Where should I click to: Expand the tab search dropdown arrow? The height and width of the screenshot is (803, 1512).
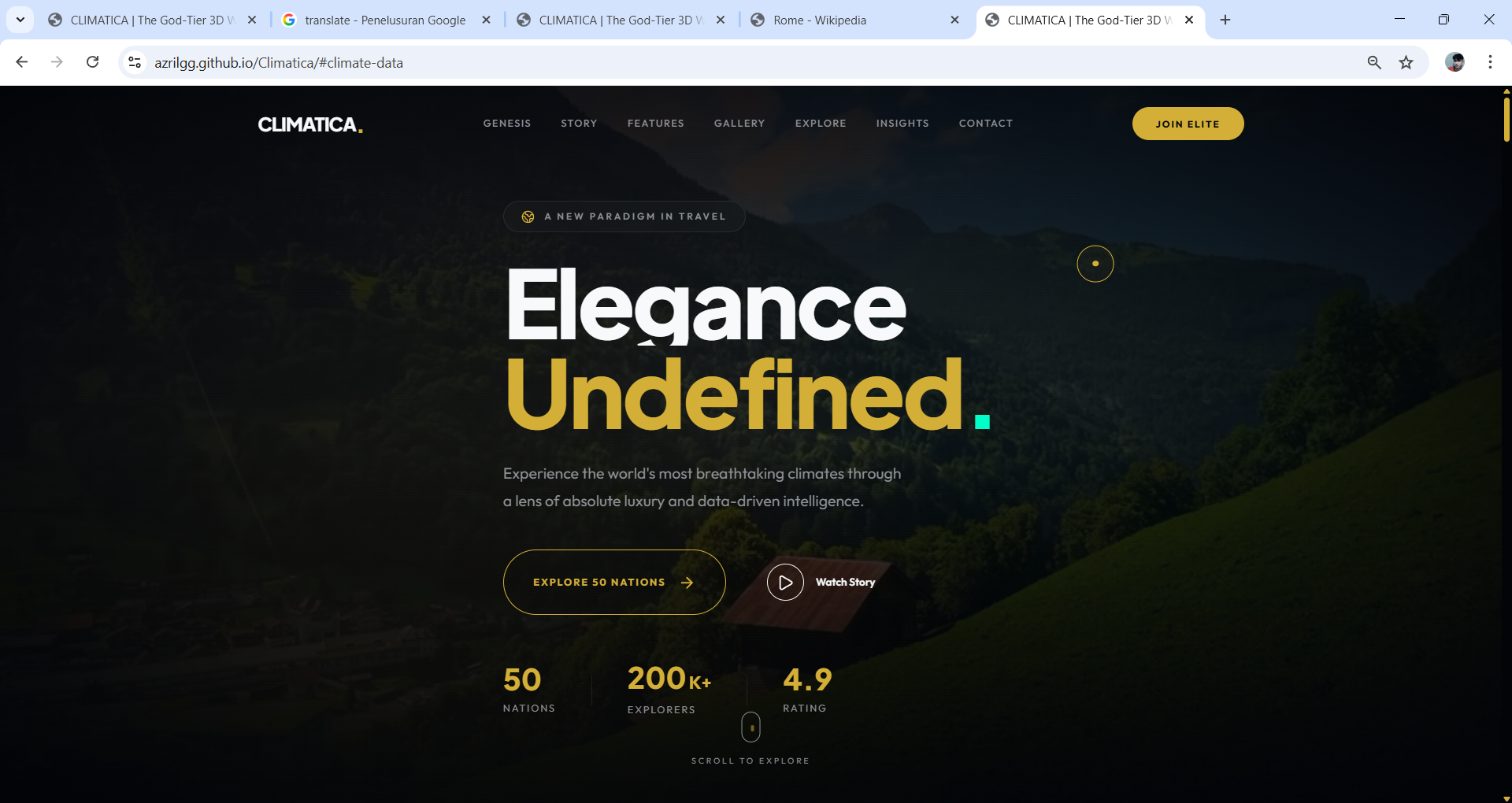(20, 20)
